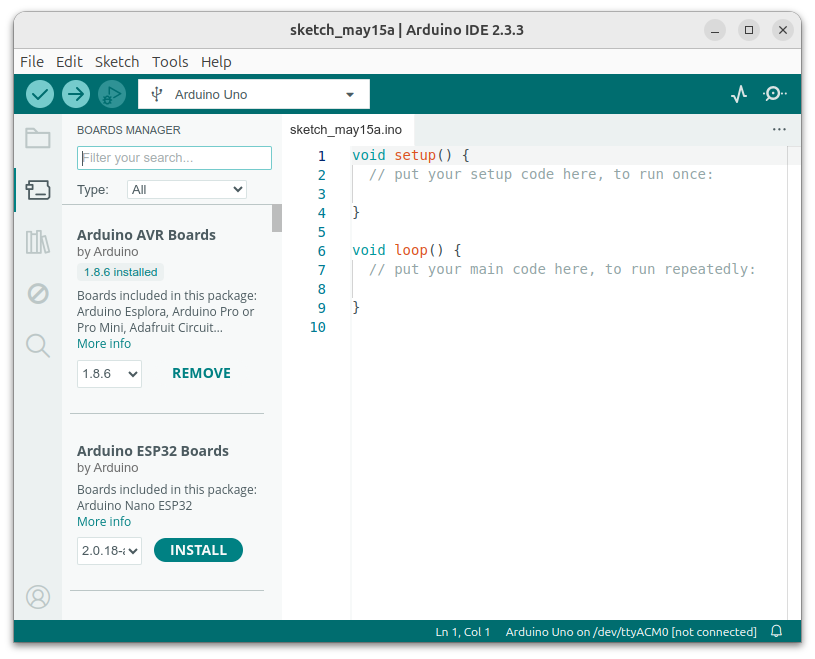Open the Arduino Uno board selector dropdown

click(254, 95)
